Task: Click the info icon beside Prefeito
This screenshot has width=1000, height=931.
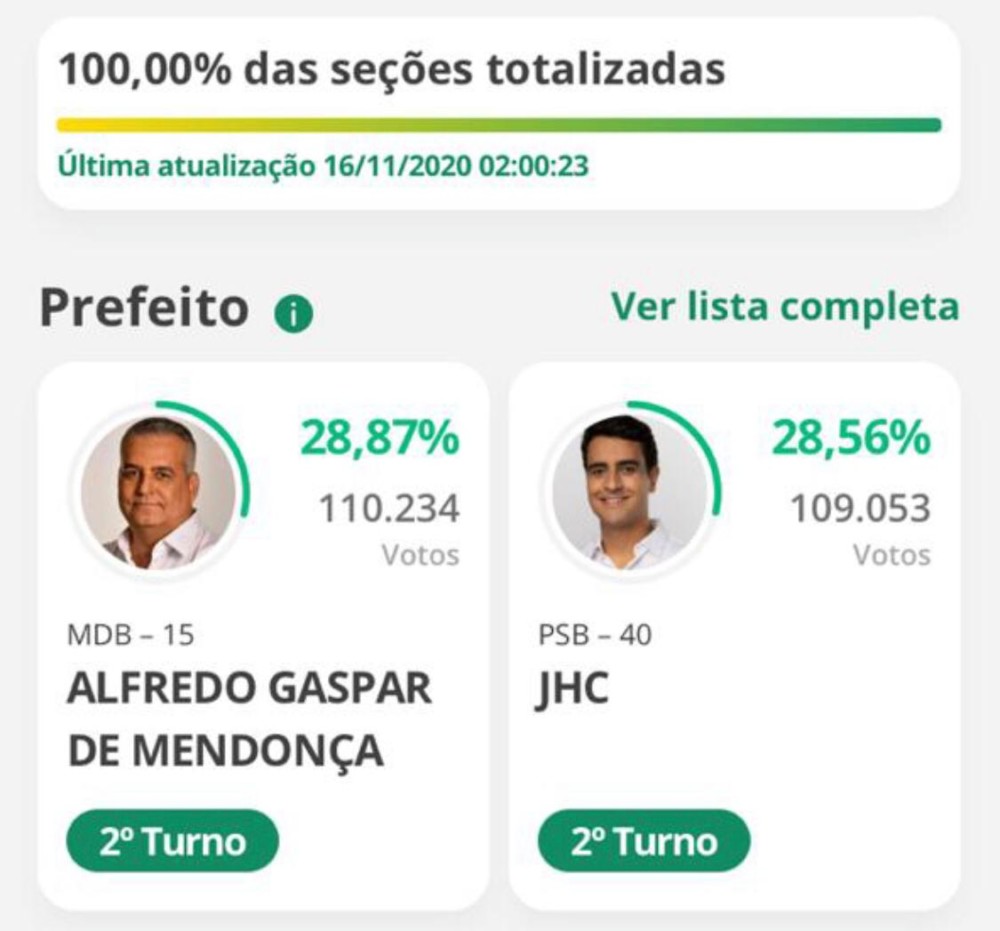Action: click(293, 313)
